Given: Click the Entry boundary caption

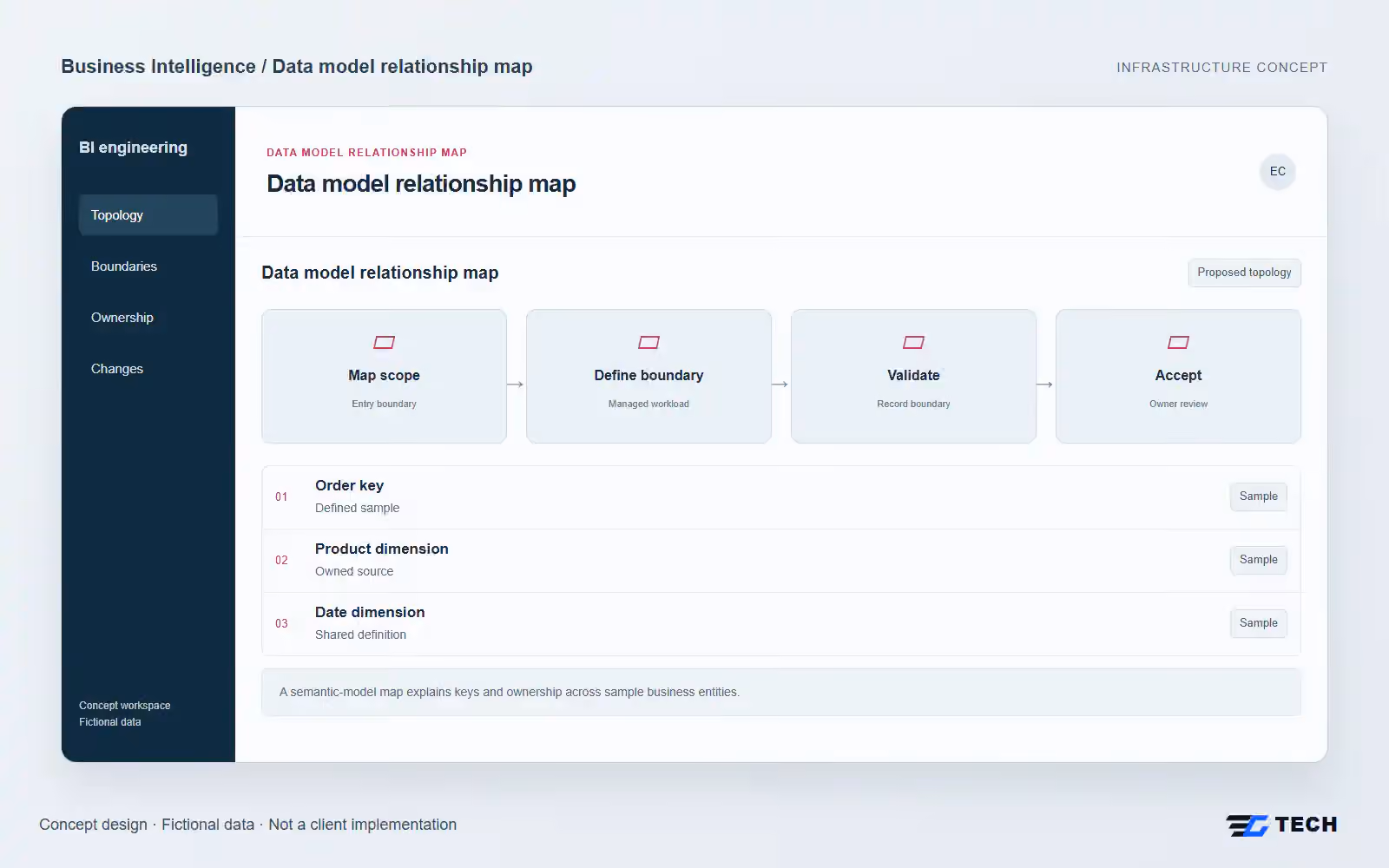Looking at the screenshot, I should [384, 404].
